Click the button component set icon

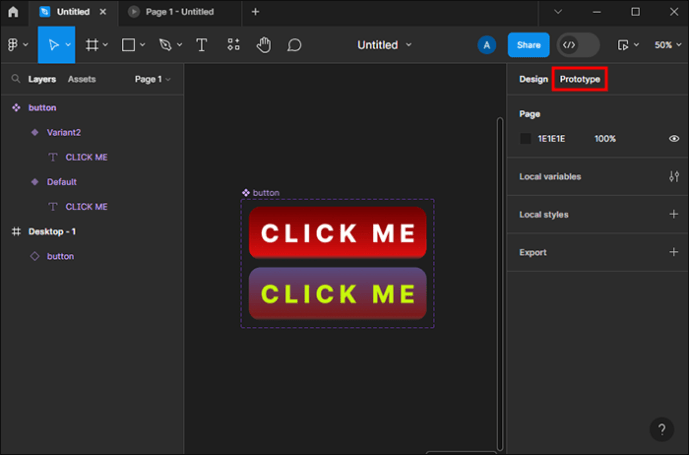pyautogui.click(x=16, y=108)
